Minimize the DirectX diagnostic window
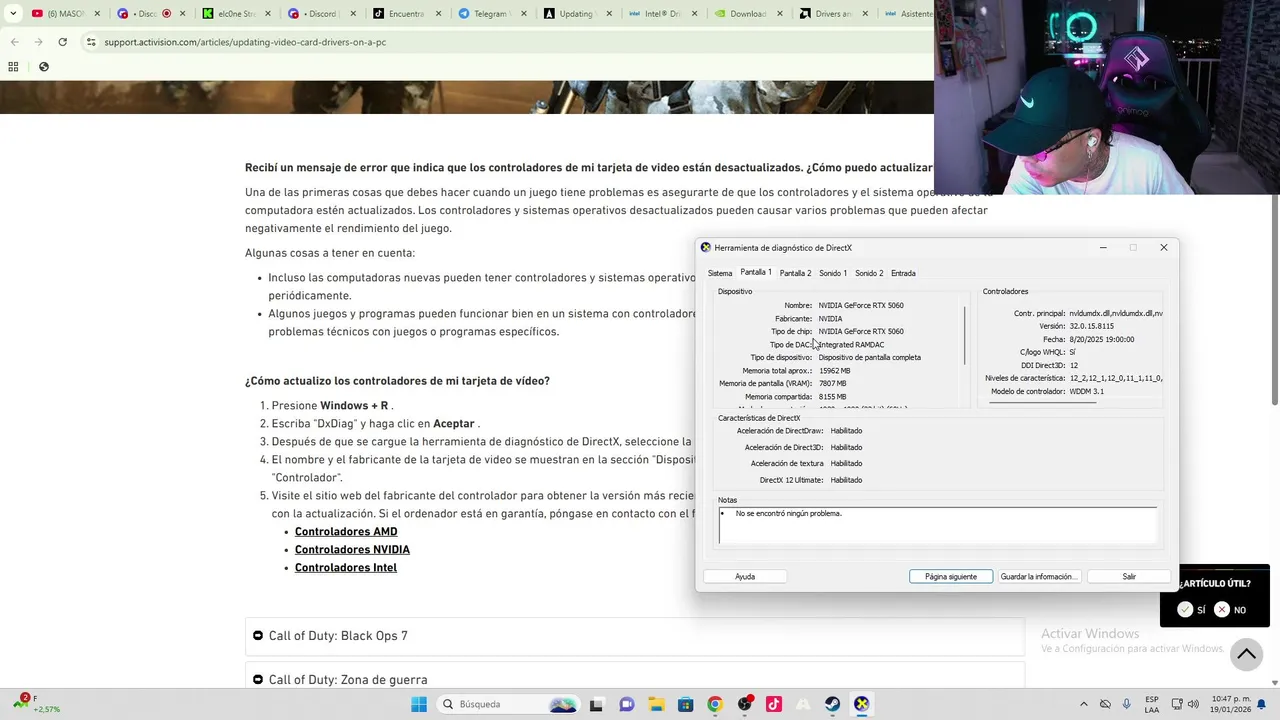Screen dimensions: 1280x720 point(1103,247)
